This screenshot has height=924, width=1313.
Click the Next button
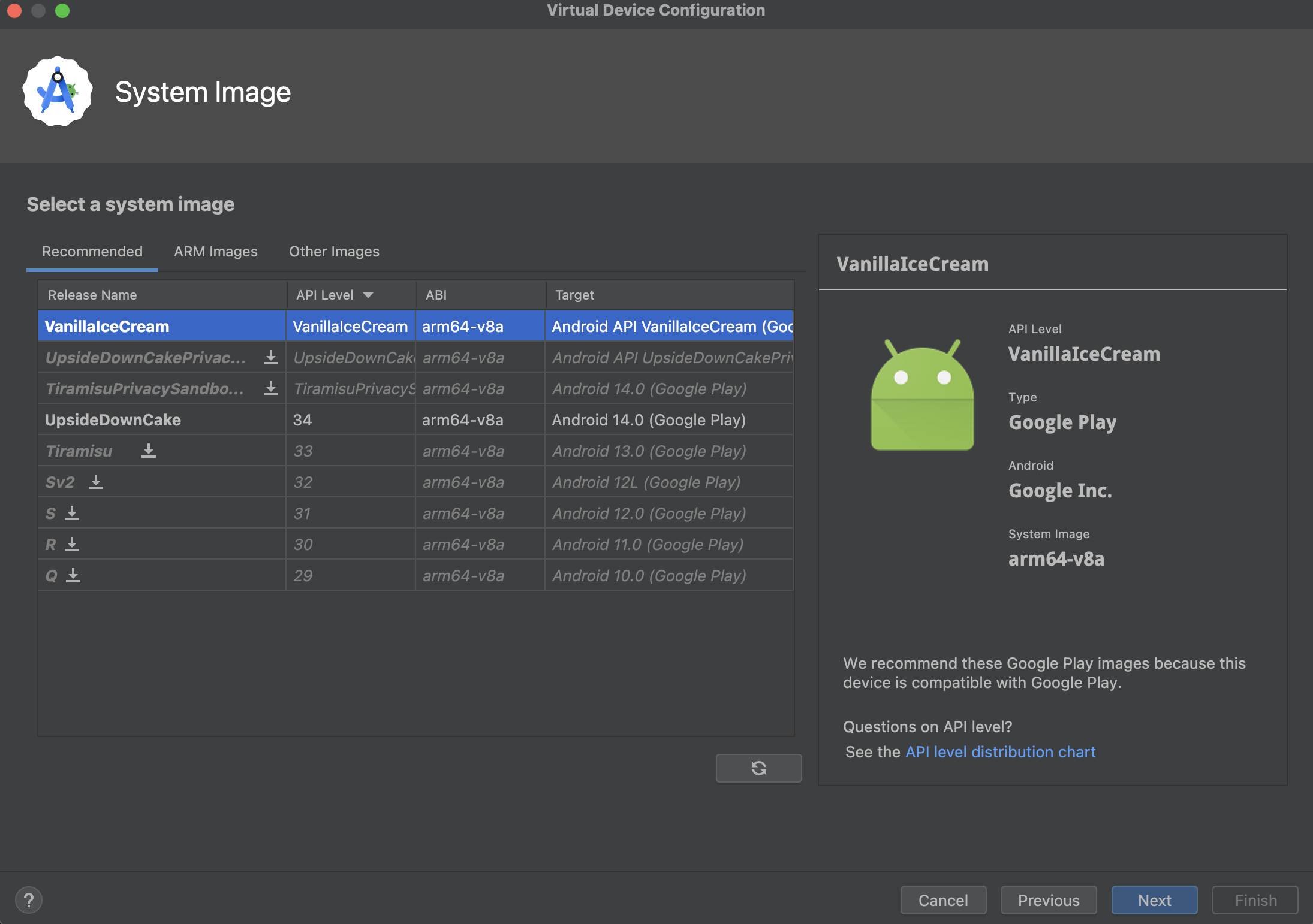[x=1154, y=899]
